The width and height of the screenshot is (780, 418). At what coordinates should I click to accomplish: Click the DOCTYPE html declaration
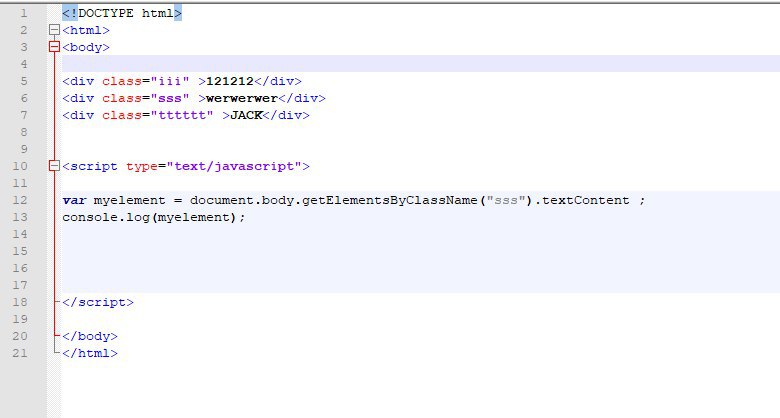[122, 13]
